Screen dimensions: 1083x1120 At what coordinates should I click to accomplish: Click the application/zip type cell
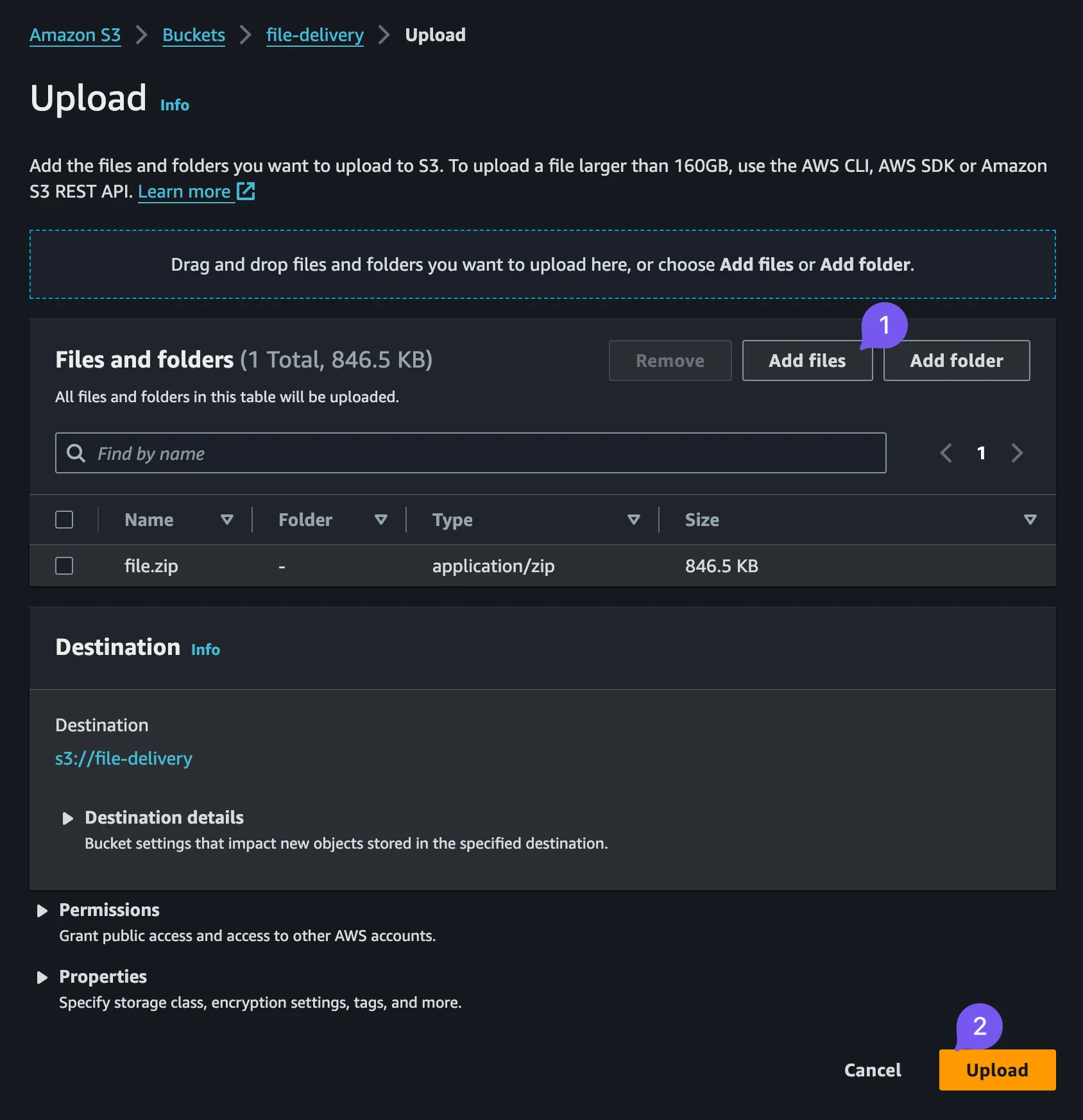(493, 566)
